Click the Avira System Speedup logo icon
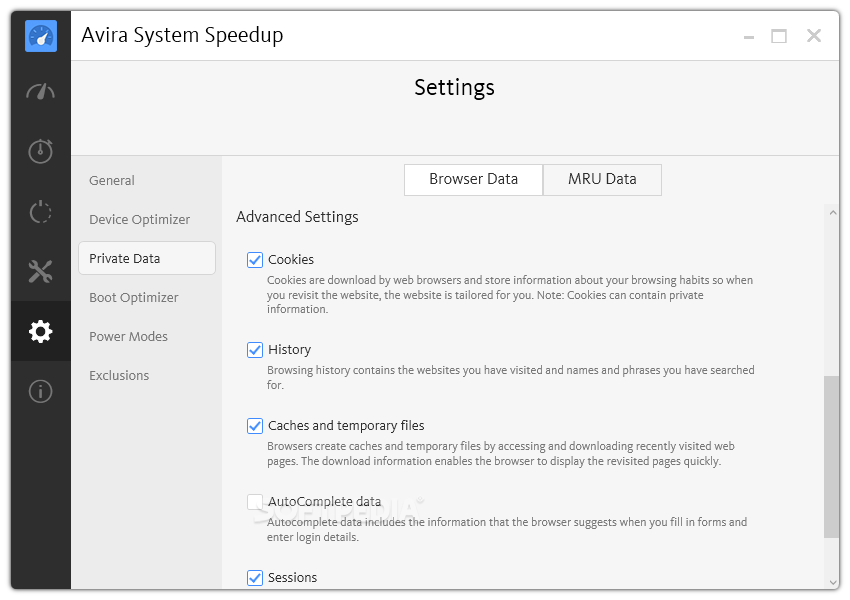The image size is (850, 600). tap(41, 36)
